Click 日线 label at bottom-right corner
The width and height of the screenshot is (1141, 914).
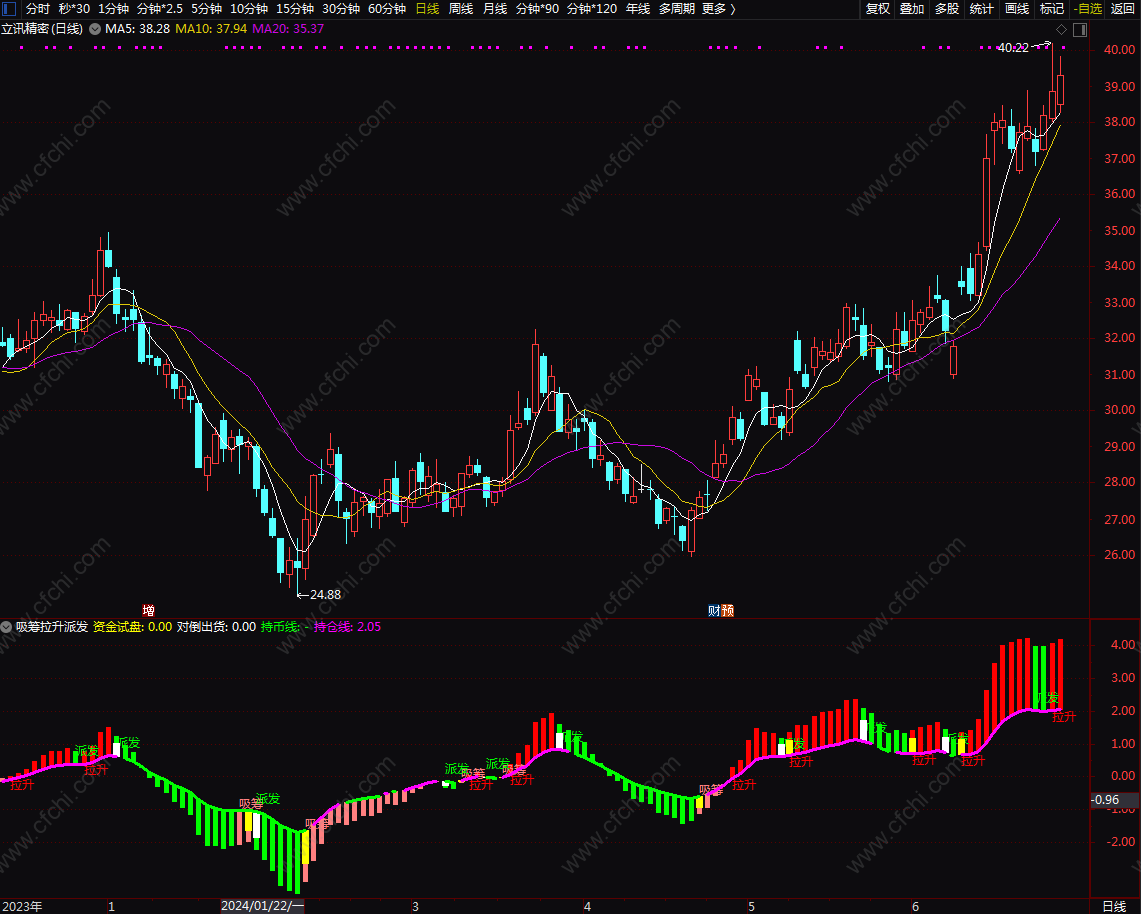[1114, 906]
